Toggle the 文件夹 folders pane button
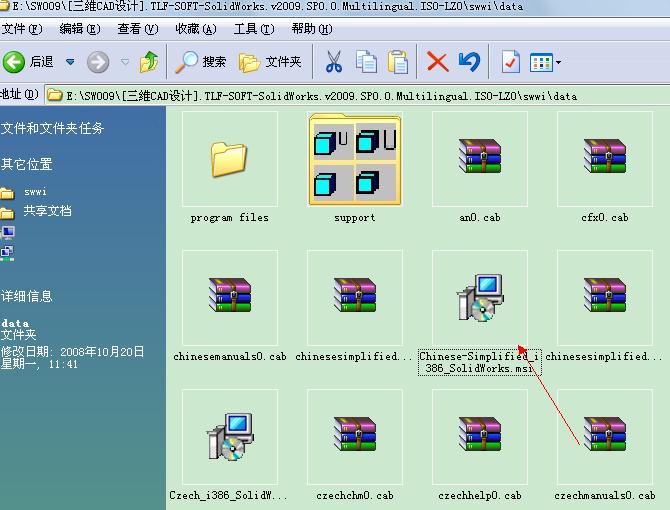Image resolution: width=670 pixels, height=510 pixels. 270,62
